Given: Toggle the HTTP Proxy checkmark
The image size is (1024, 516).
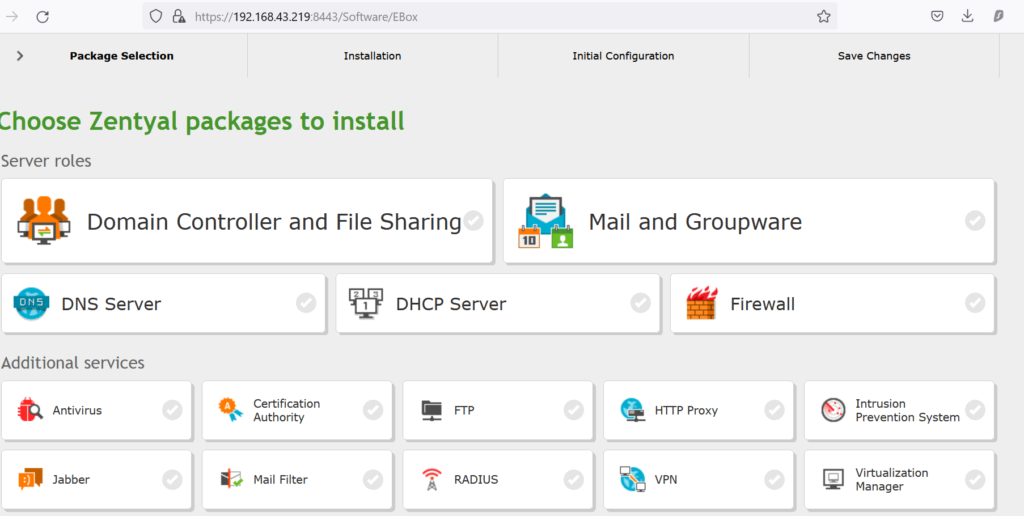Looking at the screenshot, I should click(x=775, y=410).
